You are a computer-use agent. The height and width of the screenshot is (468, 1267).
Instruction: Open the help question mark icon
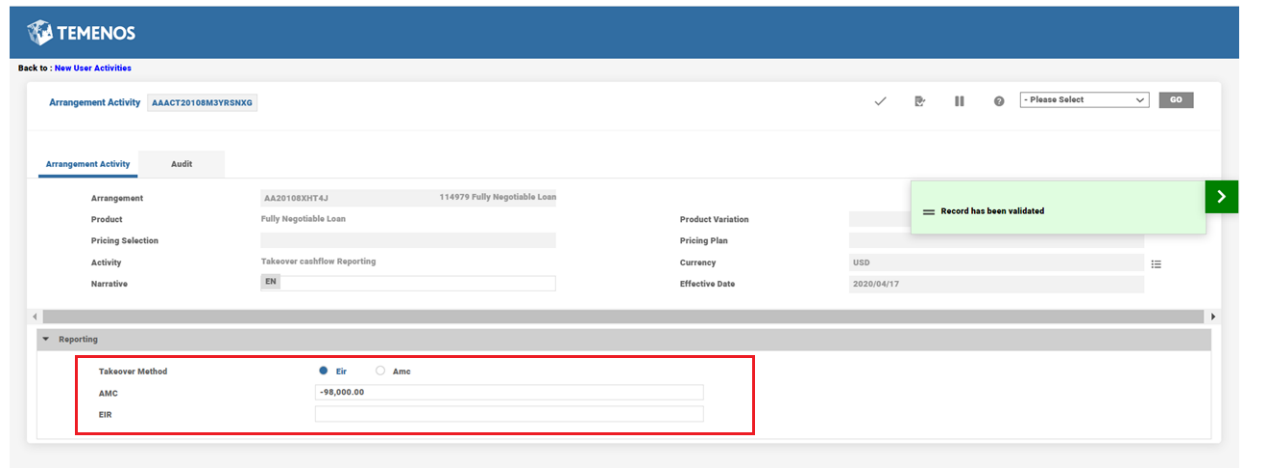[998, 101]
